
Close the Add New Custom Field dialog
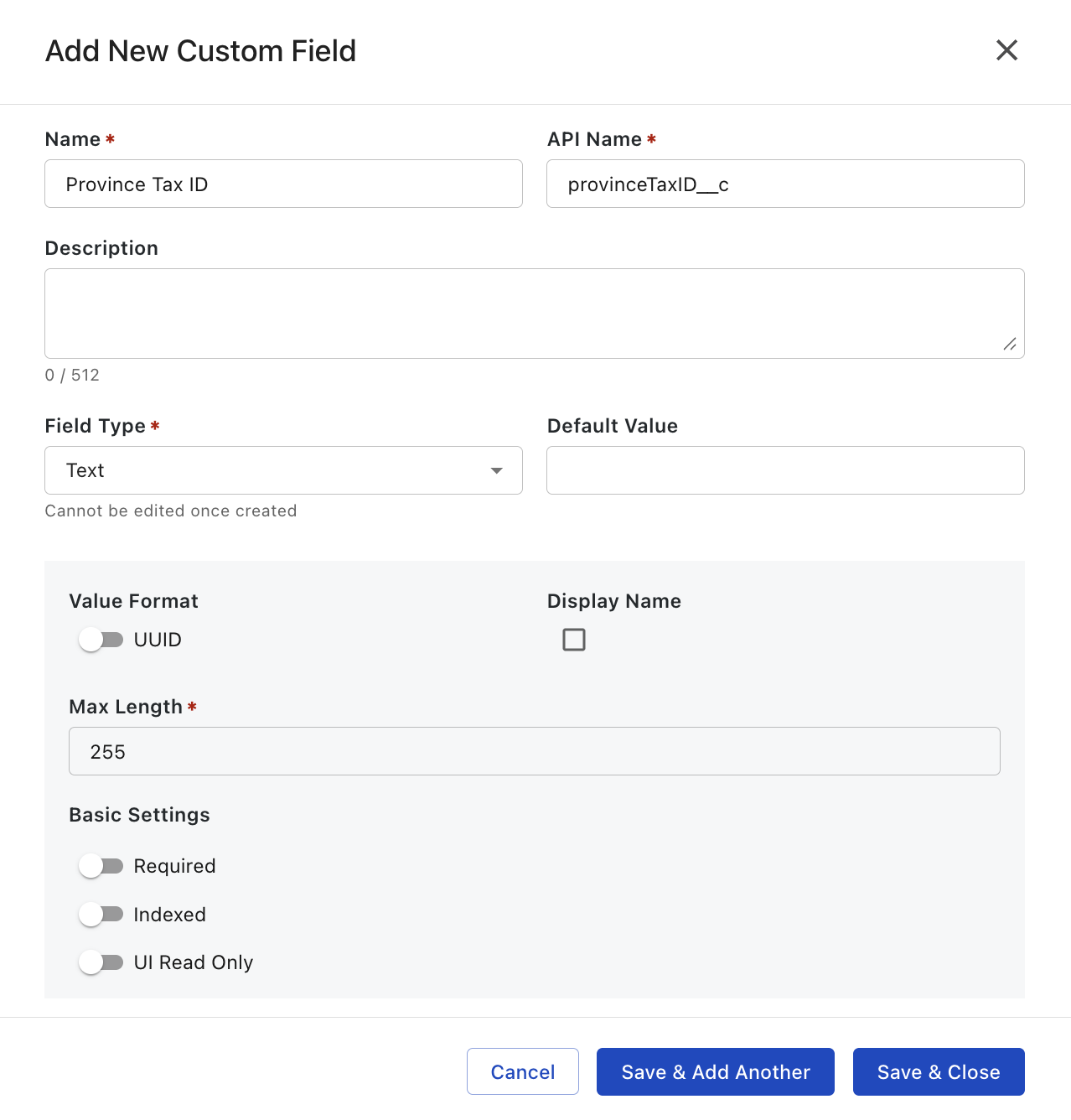pos(1006,50)
